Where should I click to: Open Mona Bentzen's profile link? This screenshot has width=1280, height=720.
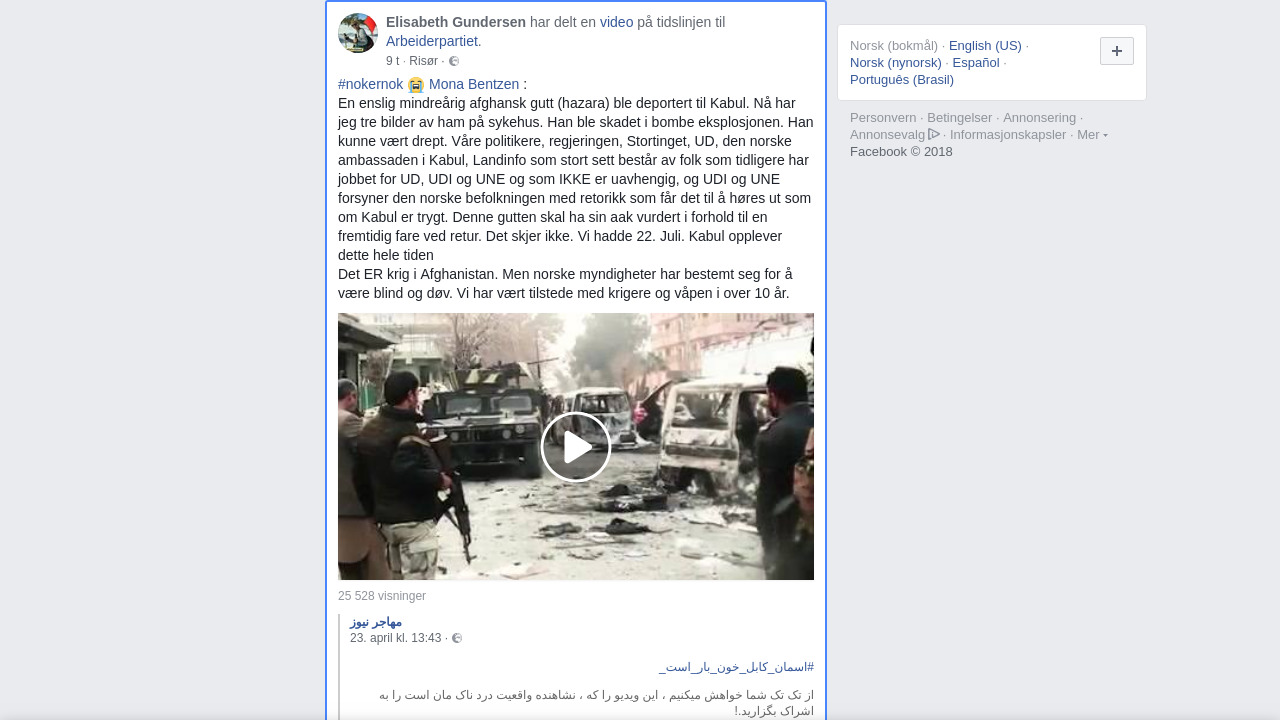tap(474, 84)
